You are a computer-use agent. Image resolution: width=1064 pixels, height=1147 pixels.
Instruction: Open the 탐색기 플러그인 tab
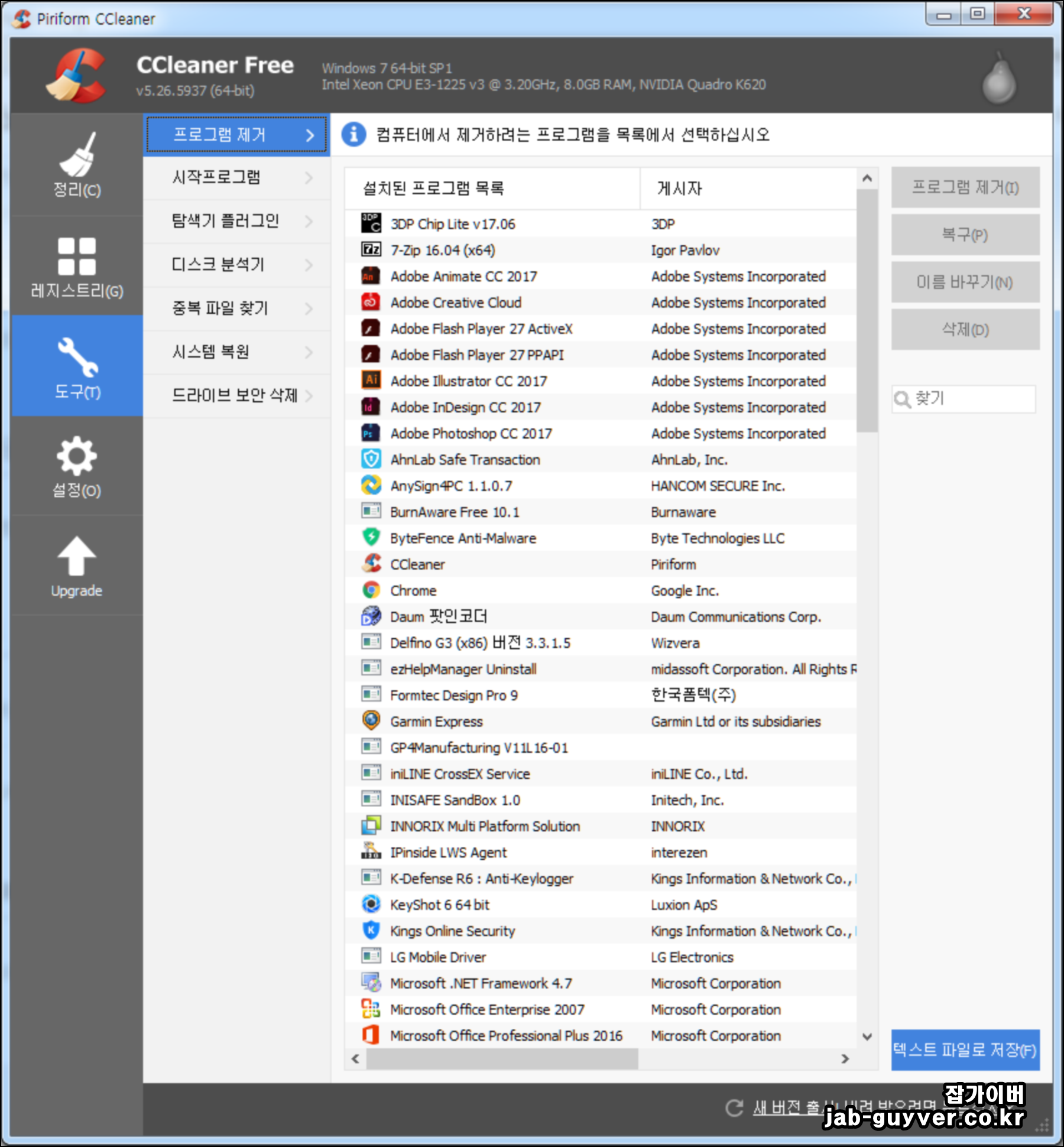click(236, 221)
